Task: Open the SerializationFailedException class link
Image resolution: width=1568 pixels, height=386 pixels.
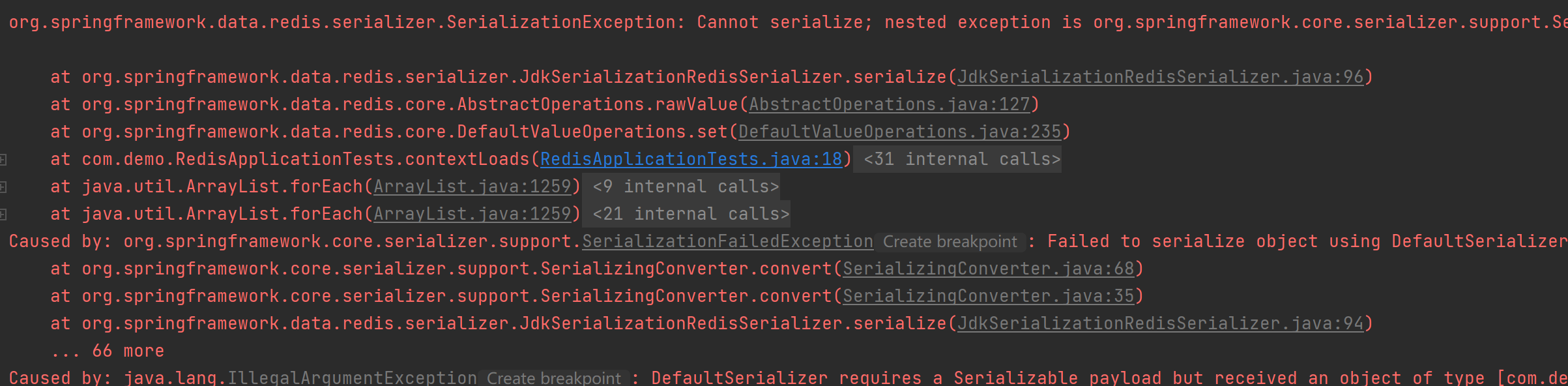Action: click(x=727, y=241)
